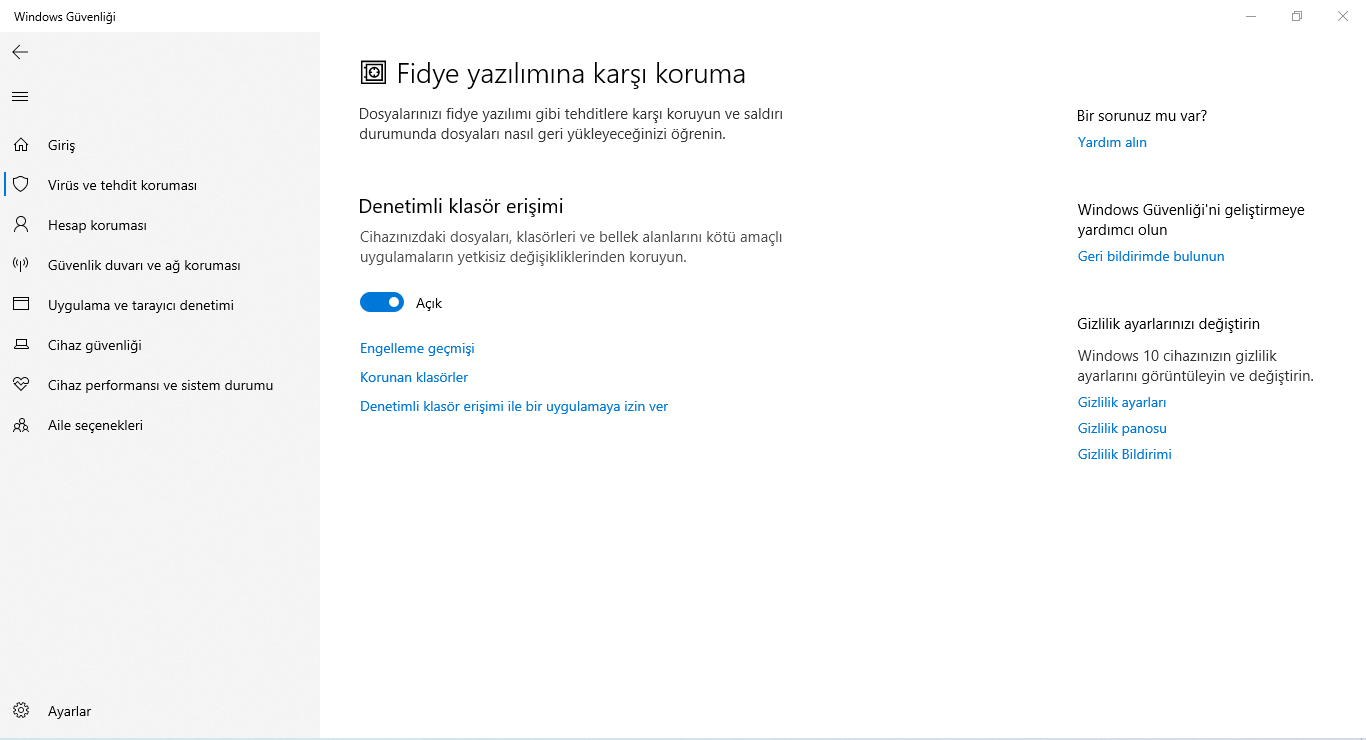Open the Korunan klasörler link
Viewport: 1366px width, 740px height.
pos(414,377)
